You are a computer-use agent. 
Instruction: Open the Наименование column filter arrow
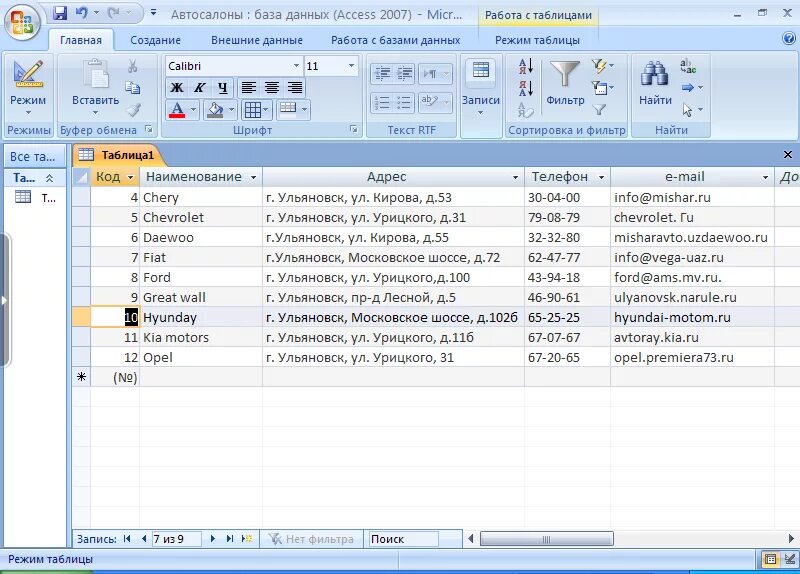coord(254,177)
